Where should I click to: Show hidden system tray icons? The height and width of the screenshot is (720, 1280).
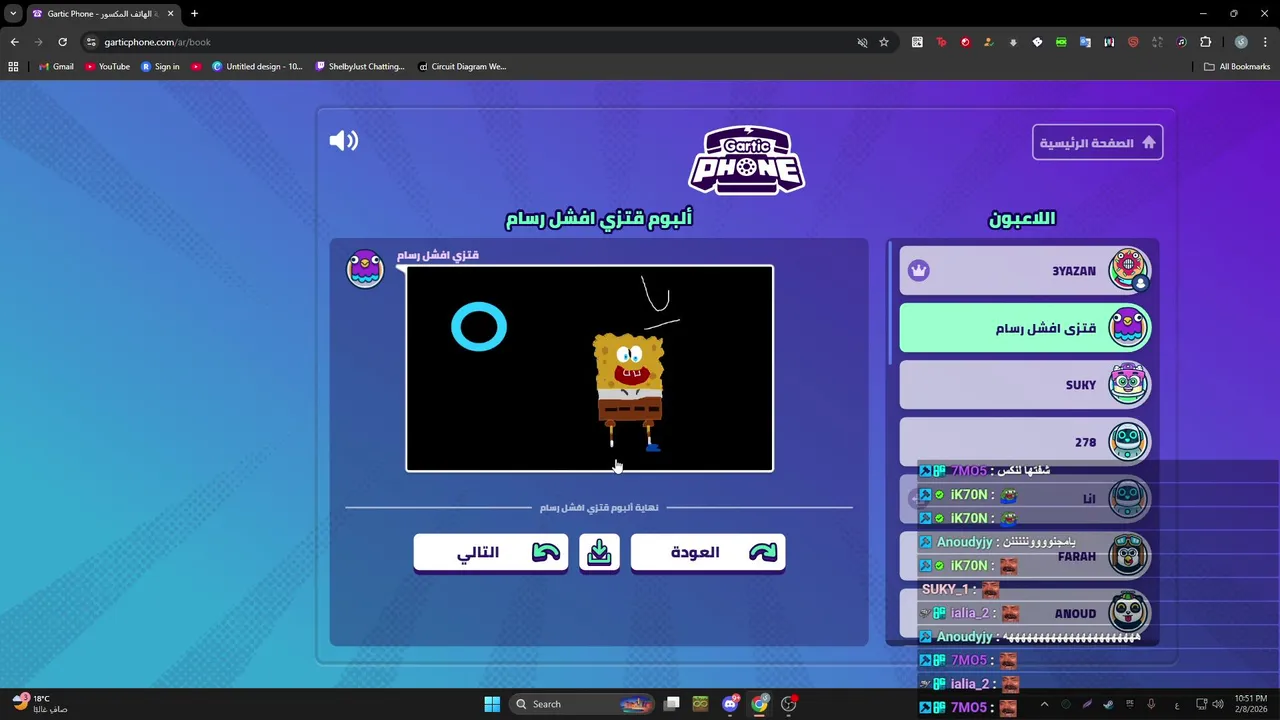[1044, 704]
